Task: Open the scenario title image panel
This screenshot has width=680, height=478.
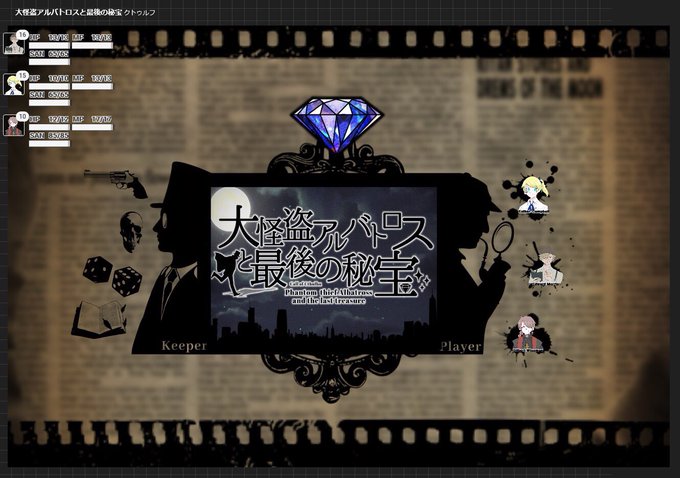Action: [x=324, y=270]
